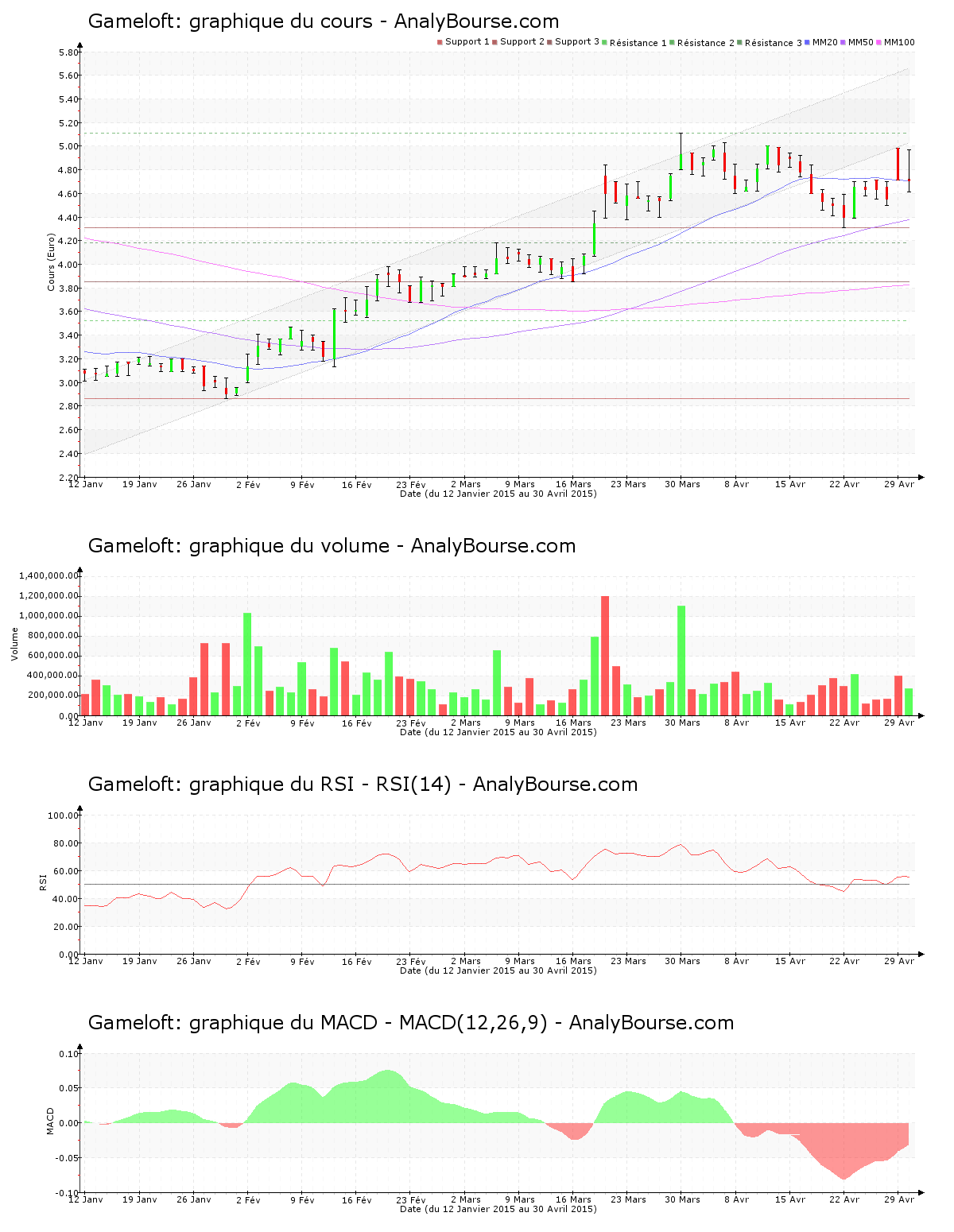Click the tall green 2 Fév volume bar
This screenshot has width=954, height=1232.
pyautogui.click(x=247, y=664)
